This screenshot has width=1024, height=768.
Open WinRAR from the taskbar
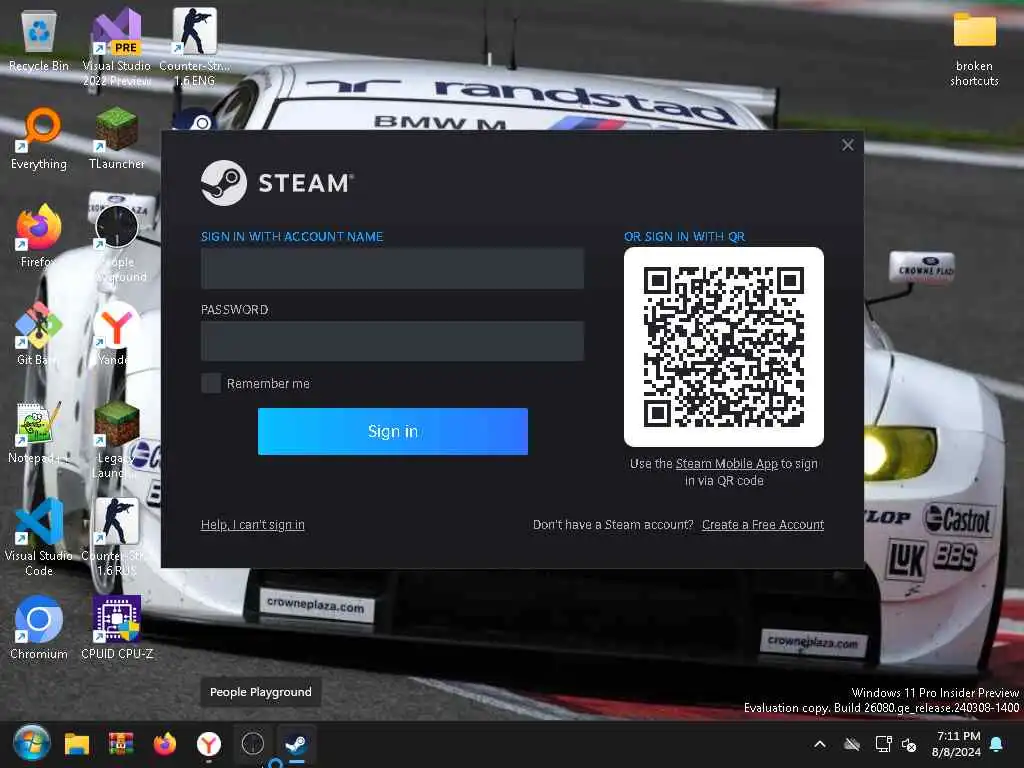(121, 744)
